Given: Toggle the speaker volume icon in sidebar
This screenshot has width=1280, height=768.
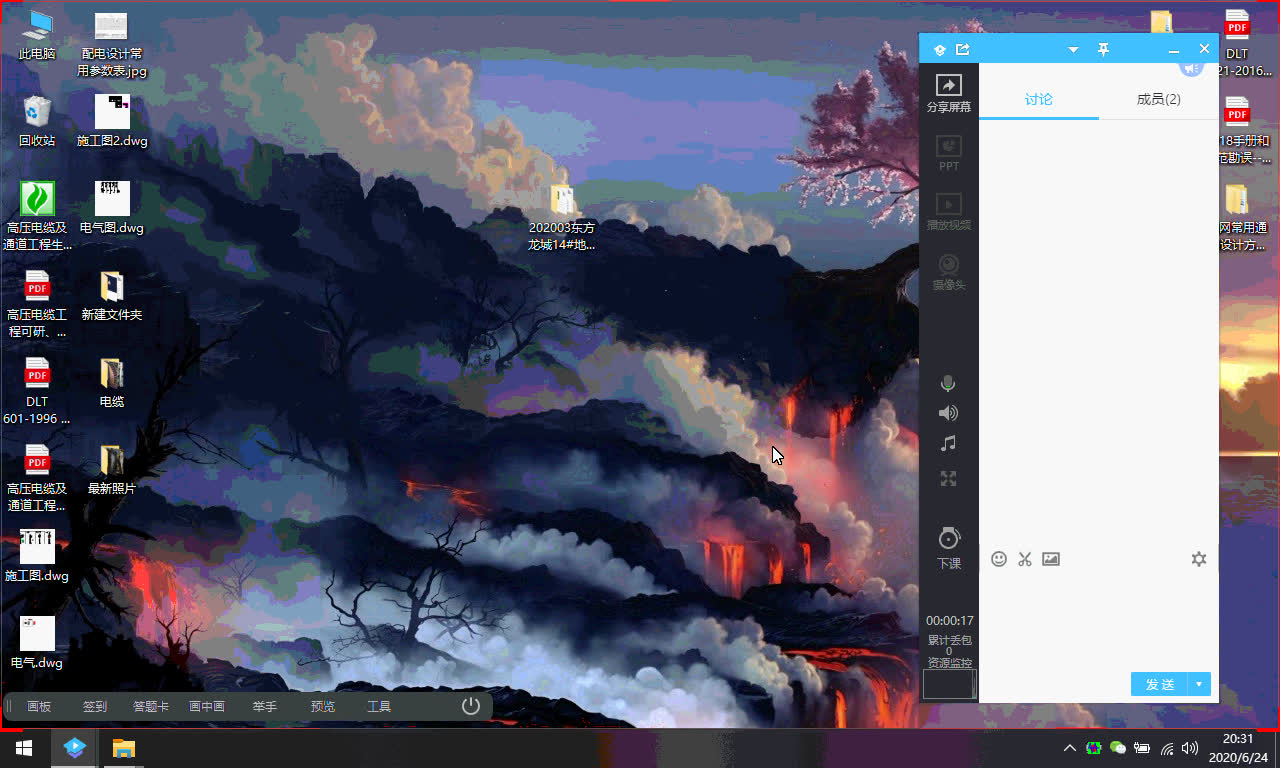Looking at the screenshot, I should (x=948, y=413).
